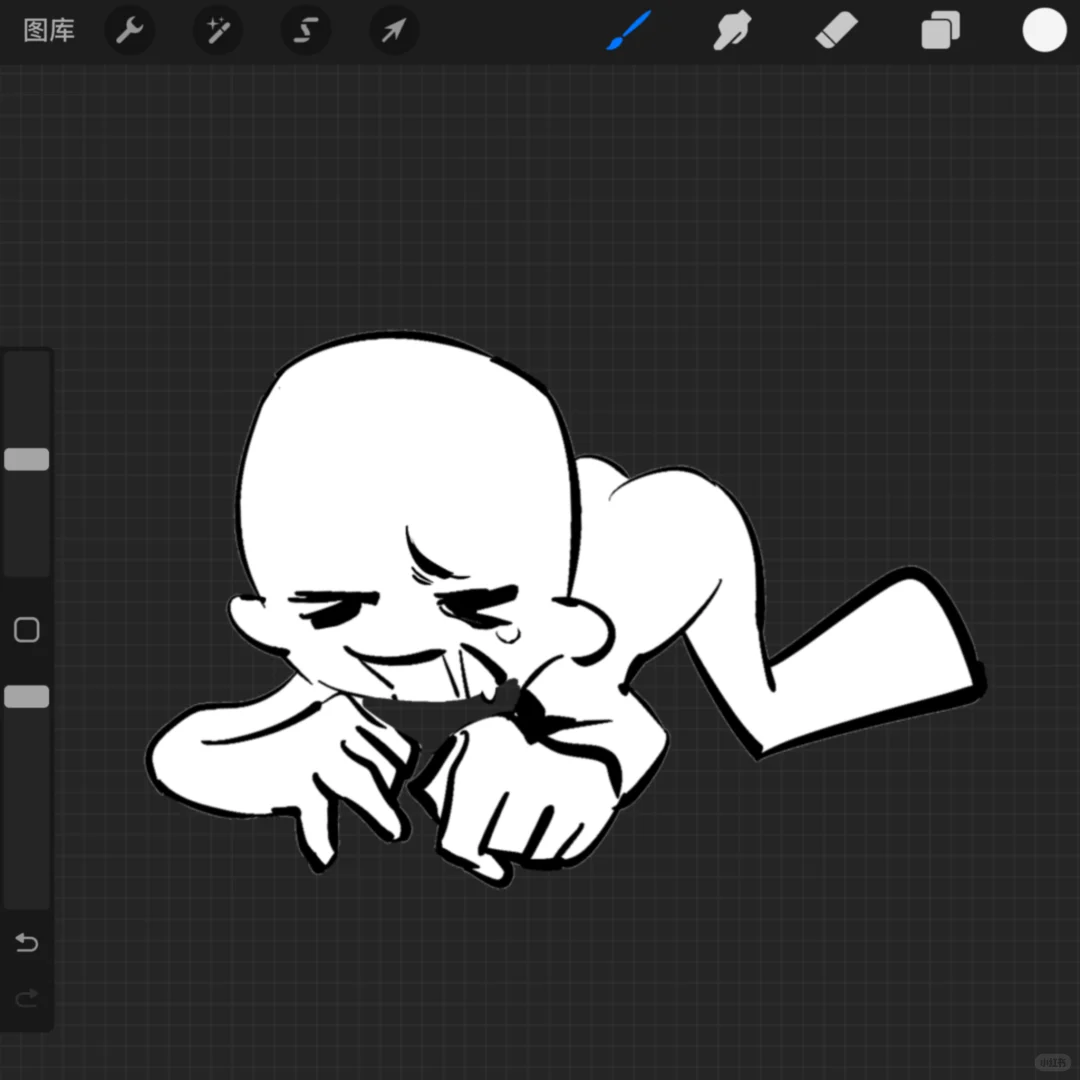Viewport: 1080px width, 1080px height.
Task: Select the Smudge tool
Action: pyautogui.click(x=731, y=30)
